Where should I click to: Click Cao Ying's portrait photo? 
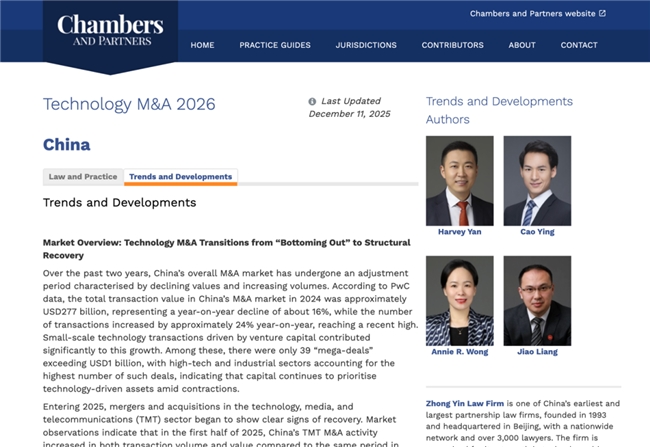click(x=537, y=181)
